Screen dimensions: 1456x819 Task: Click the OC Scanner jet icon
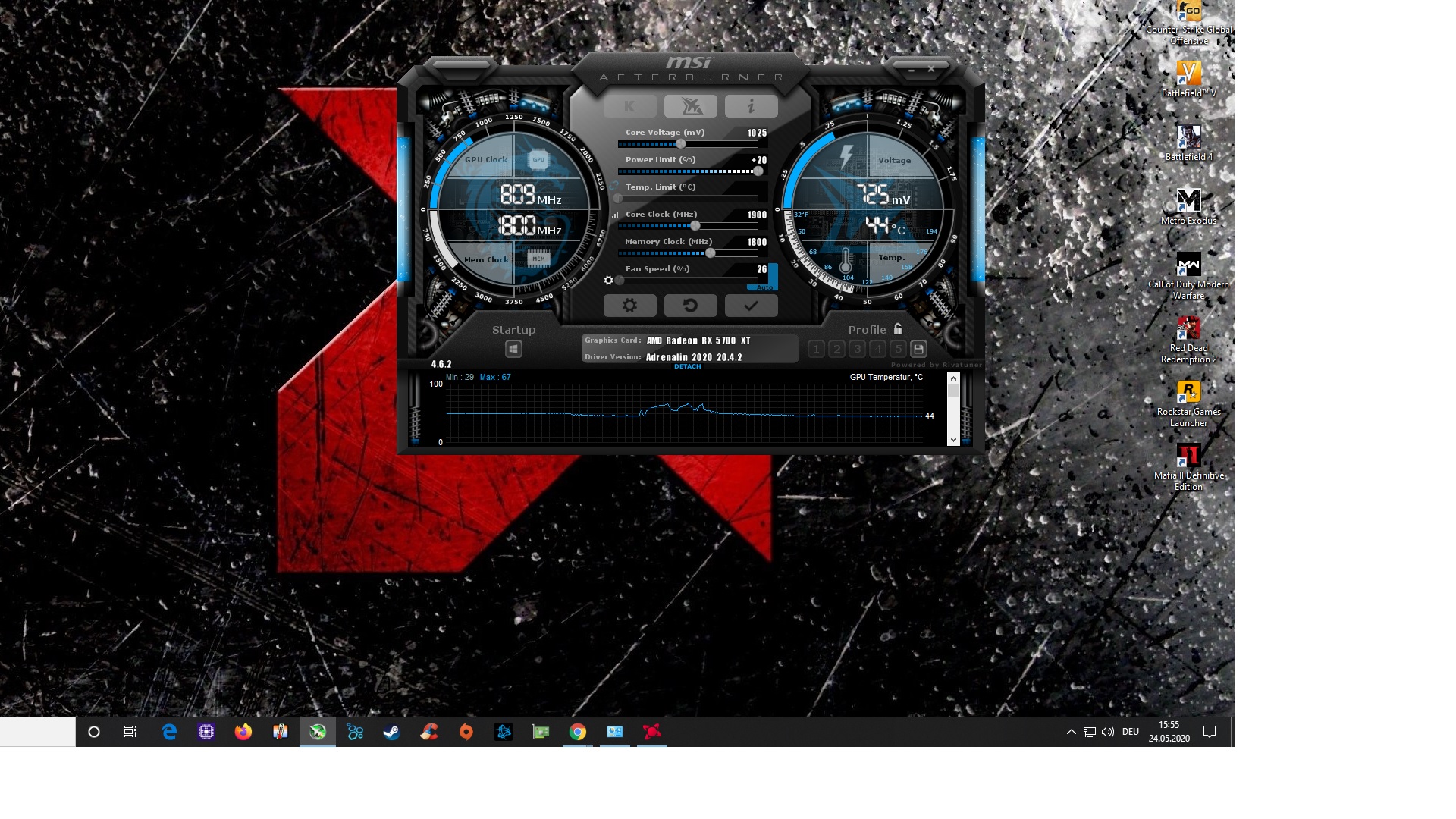coord(690,106)
